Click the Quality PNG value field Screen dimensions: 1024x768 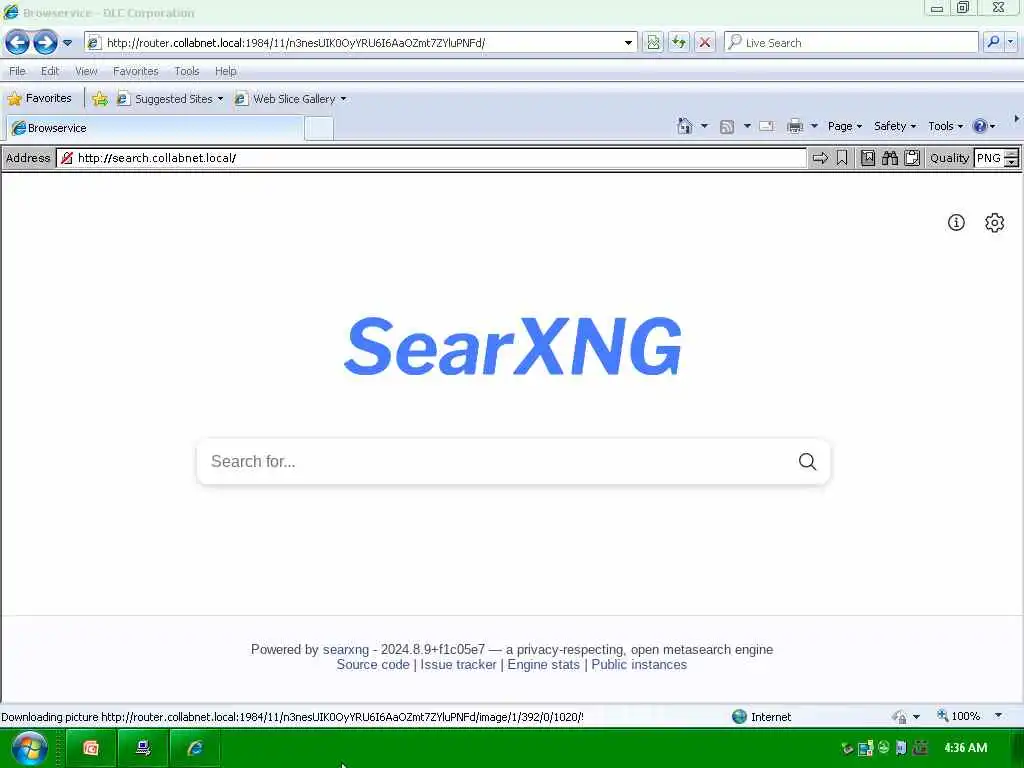tap(988, 158)
